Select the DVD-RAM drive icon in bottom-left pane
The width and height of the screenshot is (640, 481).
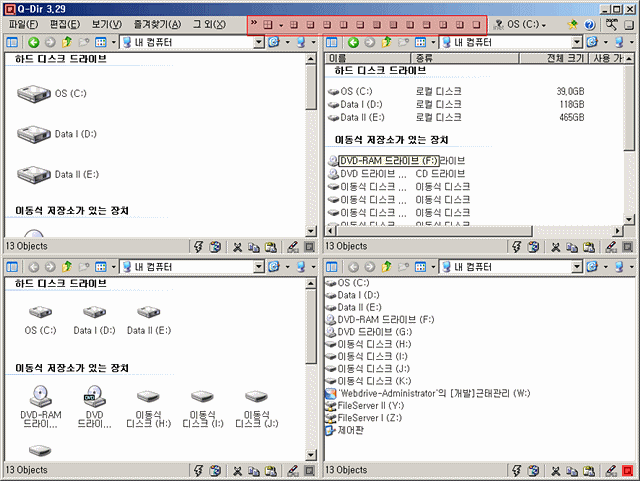click(x=39, y=397)
